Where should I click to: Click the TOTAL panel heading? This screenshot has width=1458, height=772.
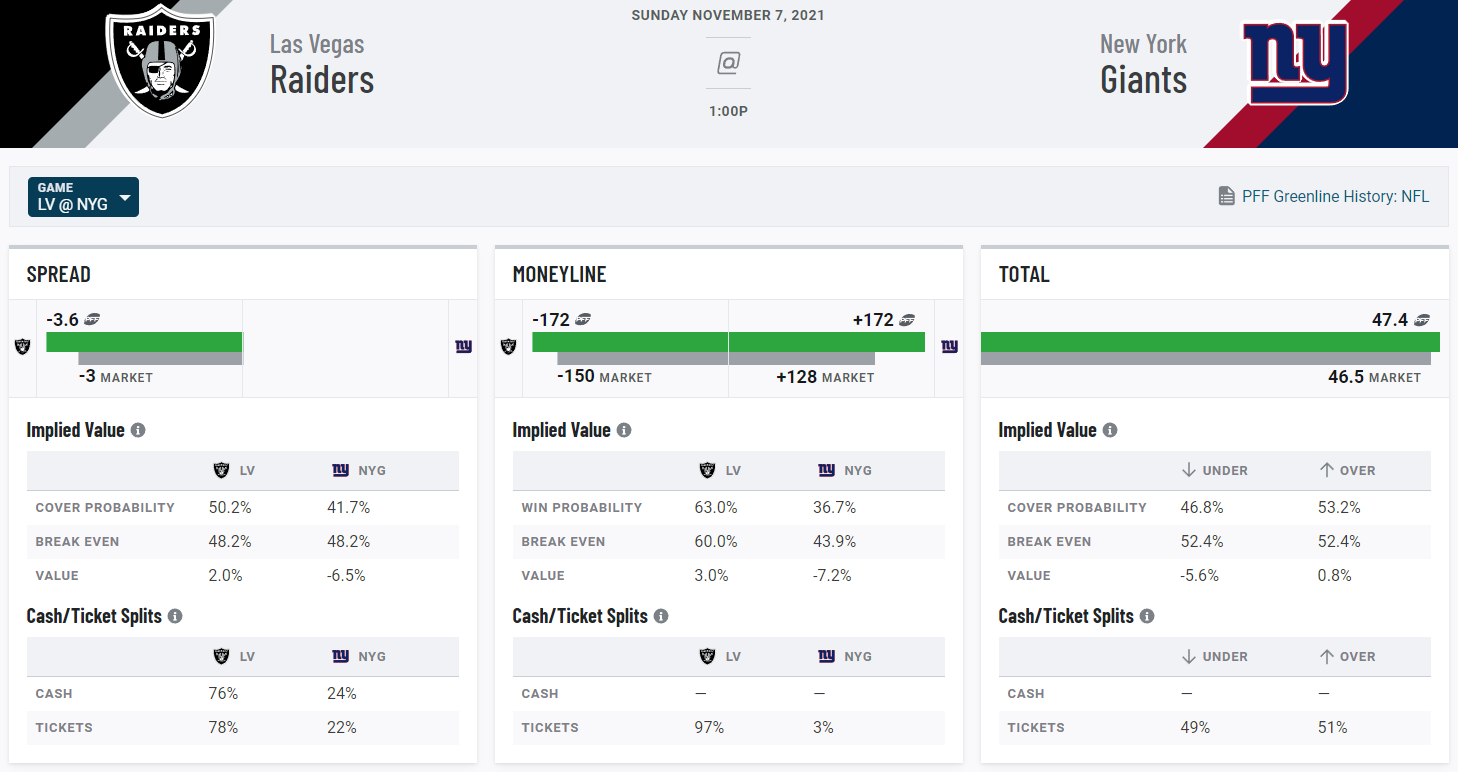pos(1024,274)
